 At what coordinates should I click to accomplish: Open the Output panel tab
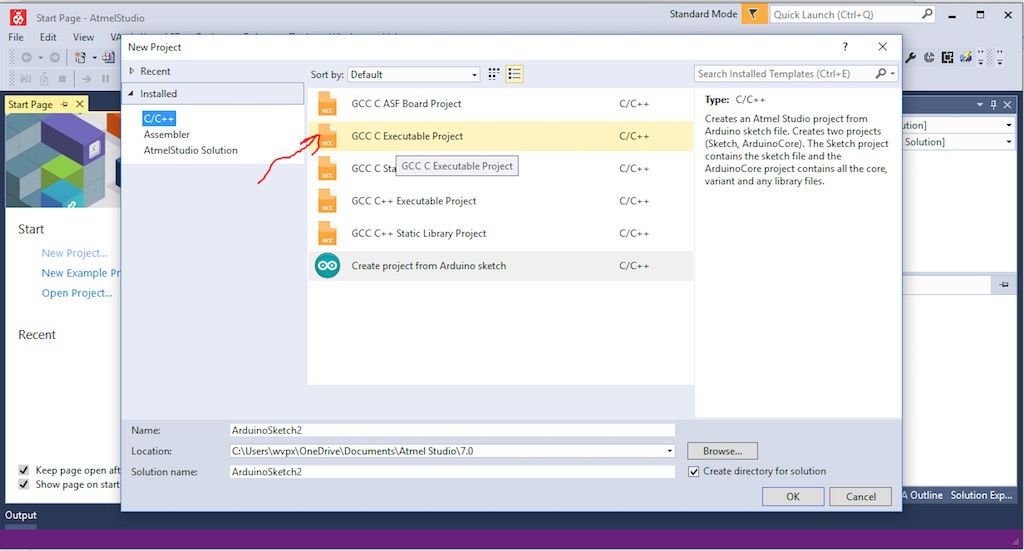[21, 515]
